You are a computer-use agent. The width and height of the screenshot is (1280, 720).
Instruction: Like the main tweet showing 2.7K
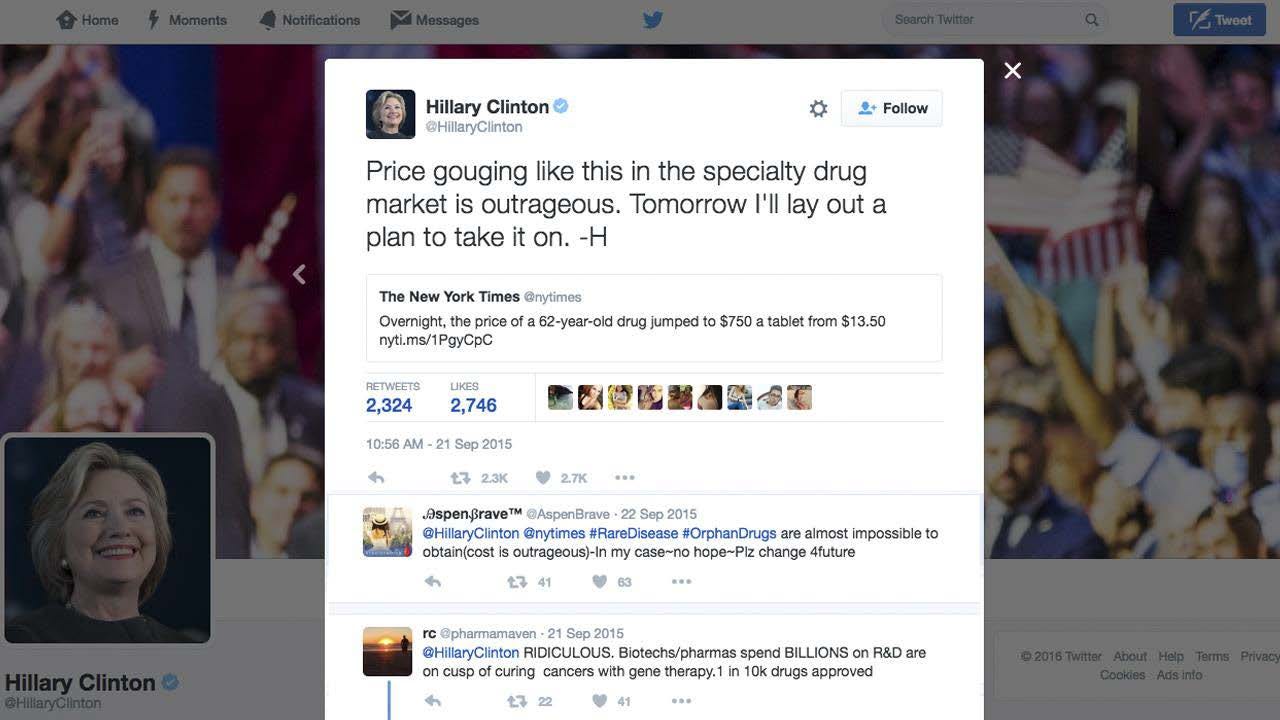point(561,478)
